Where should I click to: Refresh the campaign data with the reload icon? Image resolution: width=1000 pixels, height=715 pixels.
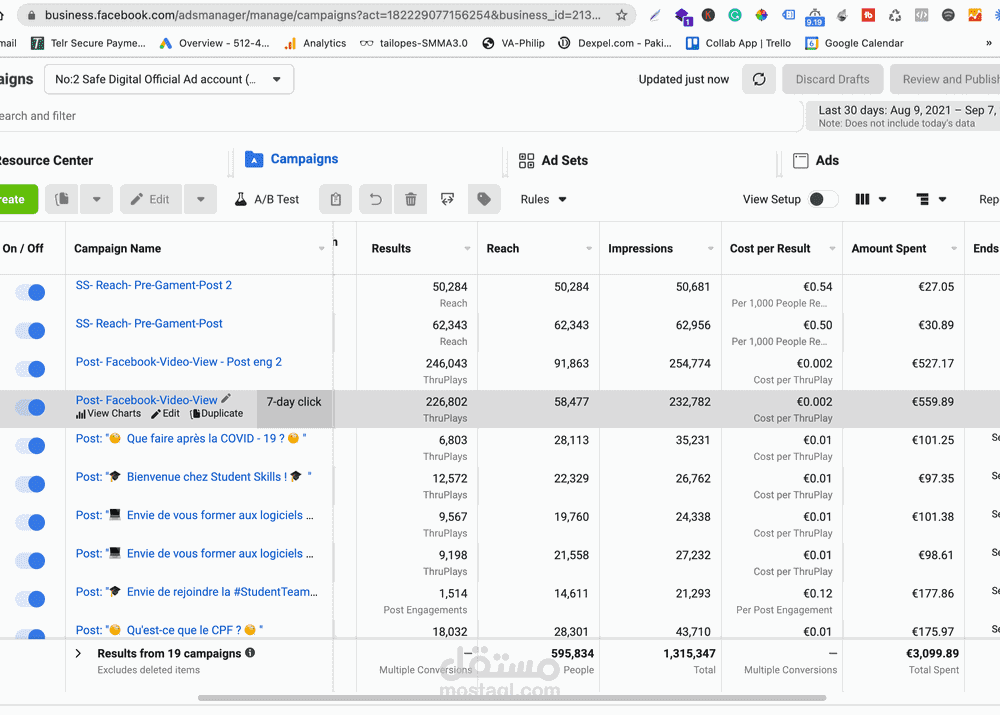coord(759,79)
